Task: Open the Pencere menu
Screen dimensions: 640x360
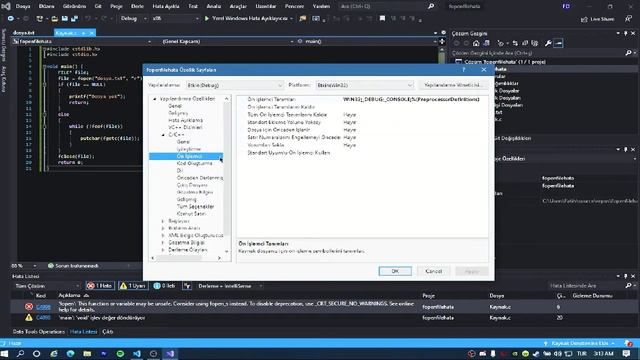Action: click(294, 6)
